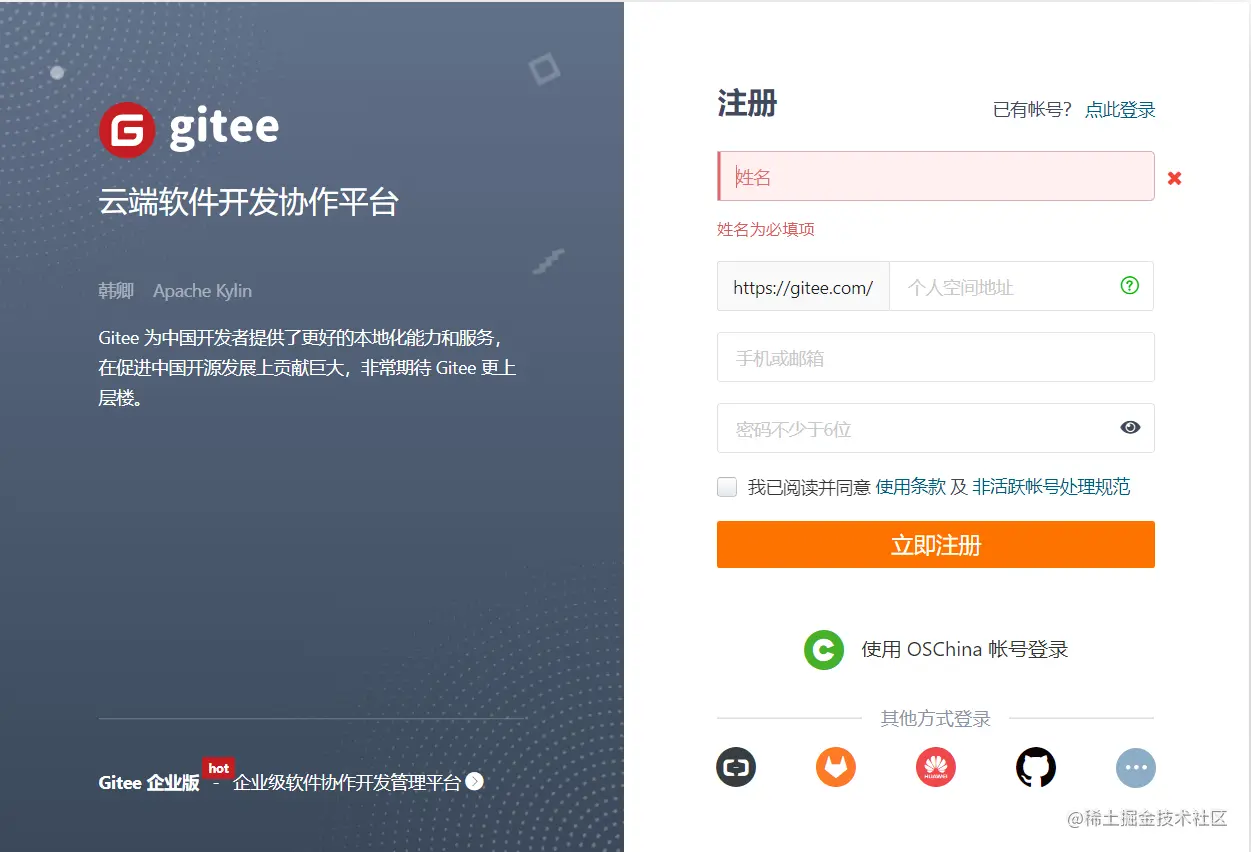1251x852 pixels.
Task: Click the https://gitee.com/ prefix label
Action: [803, 287]
